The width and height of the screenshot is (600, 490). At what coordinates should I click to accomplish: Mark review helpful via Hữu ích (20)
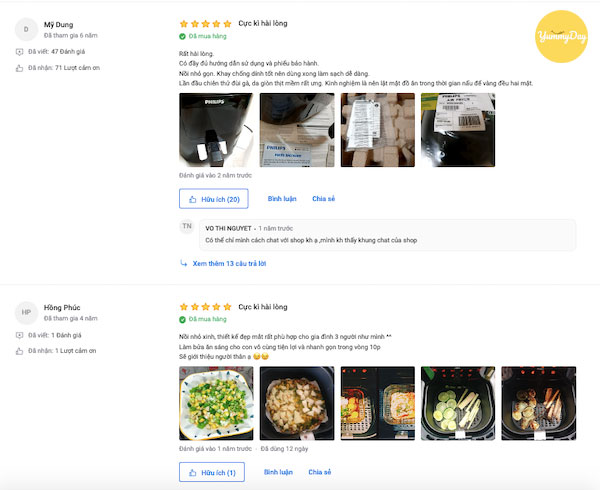[x=214, y=199]
